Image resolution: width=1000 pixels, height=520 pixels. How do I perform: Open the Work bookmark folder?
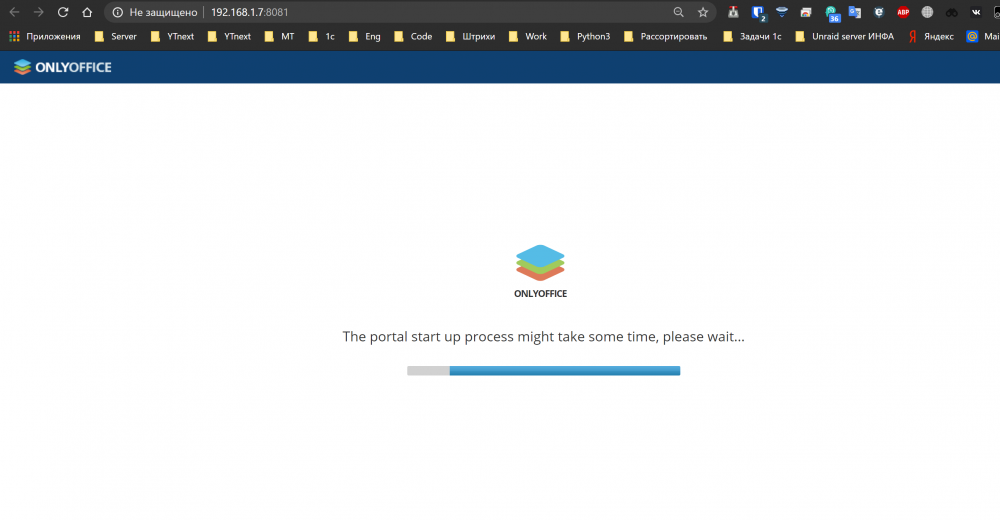click(527, 36)
